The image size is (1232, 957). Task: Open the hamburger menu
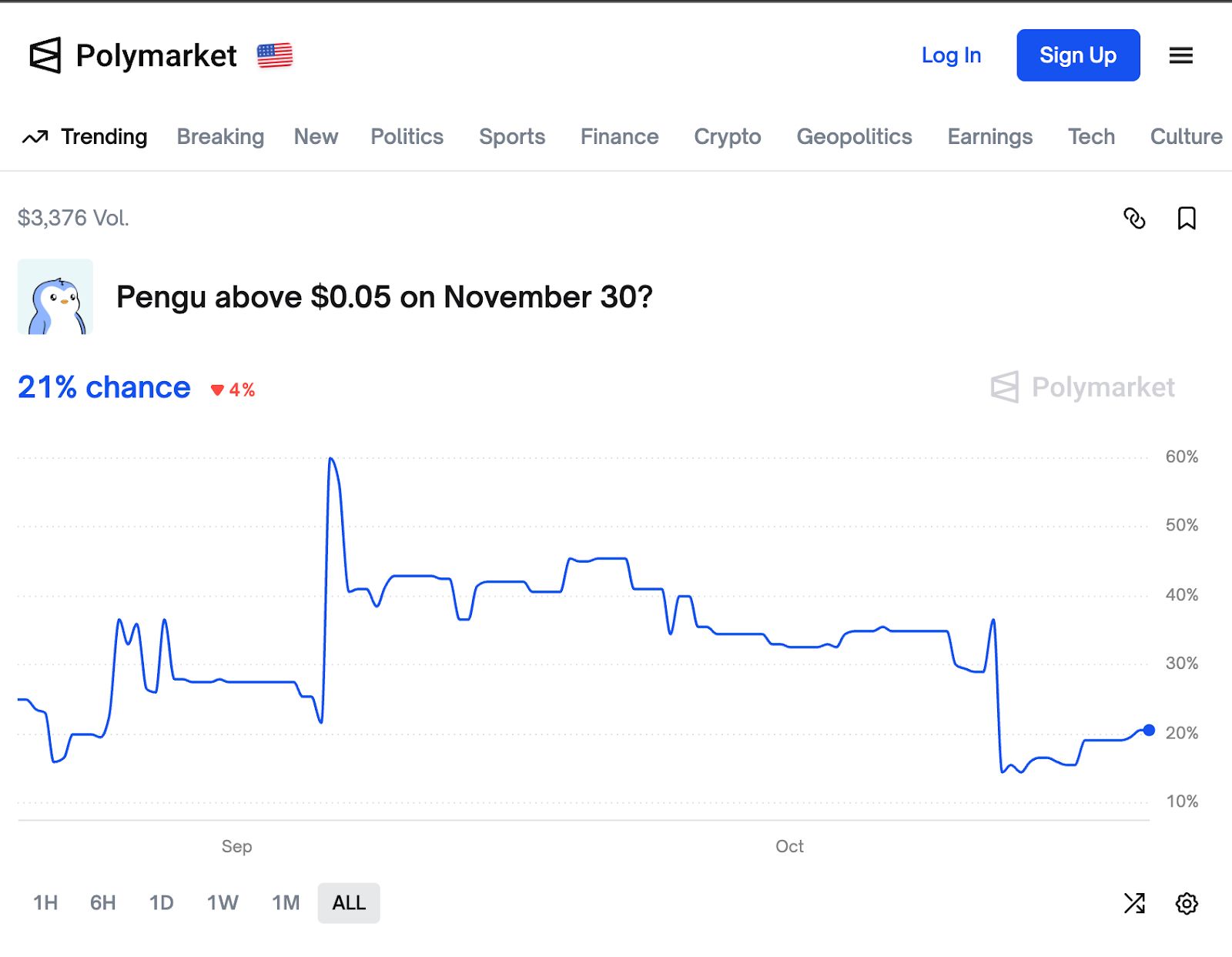point(1180,55)
